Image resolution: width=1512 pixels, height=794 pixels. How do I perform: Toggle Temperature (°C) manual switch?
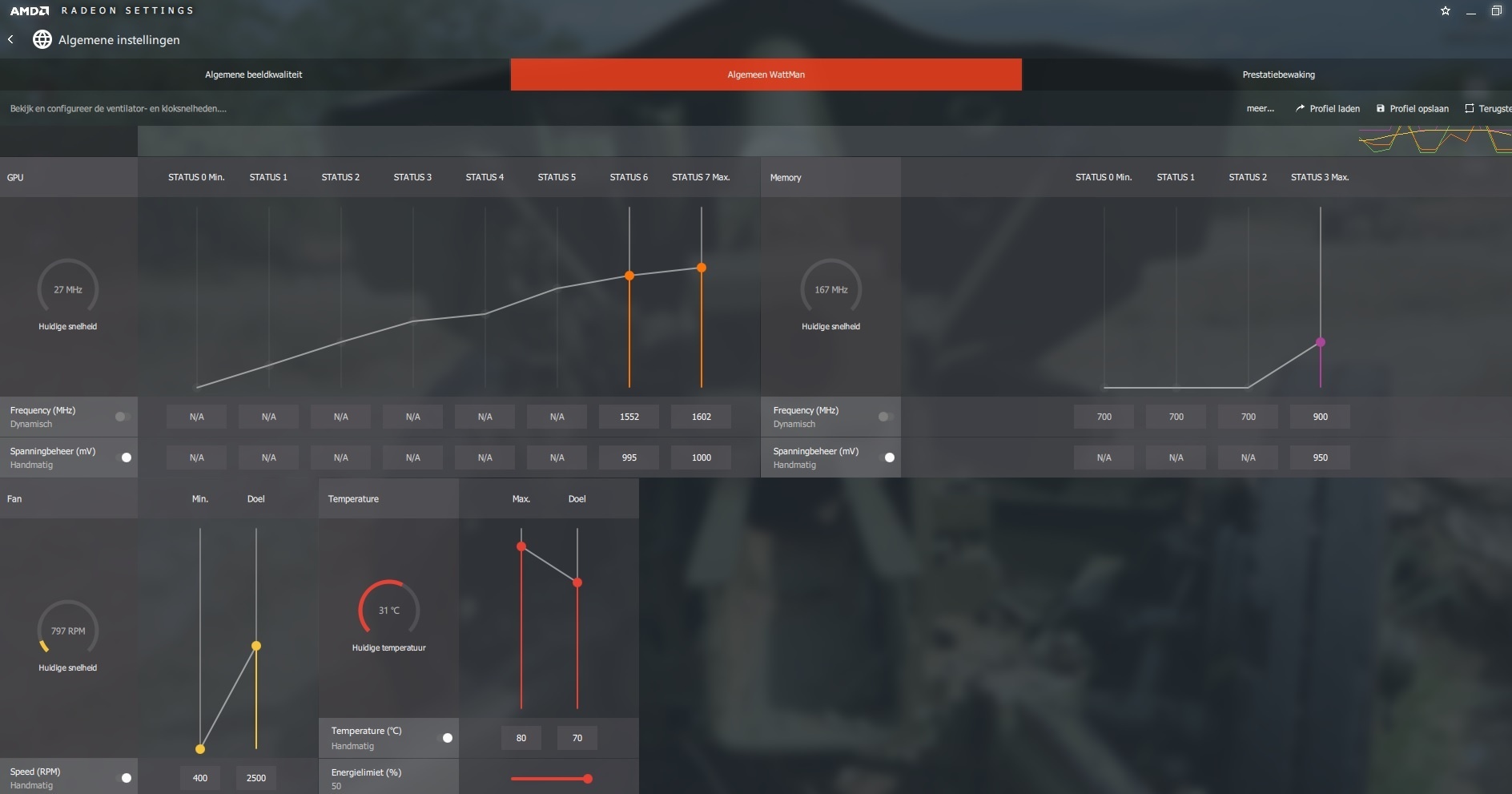click(444, 738)
